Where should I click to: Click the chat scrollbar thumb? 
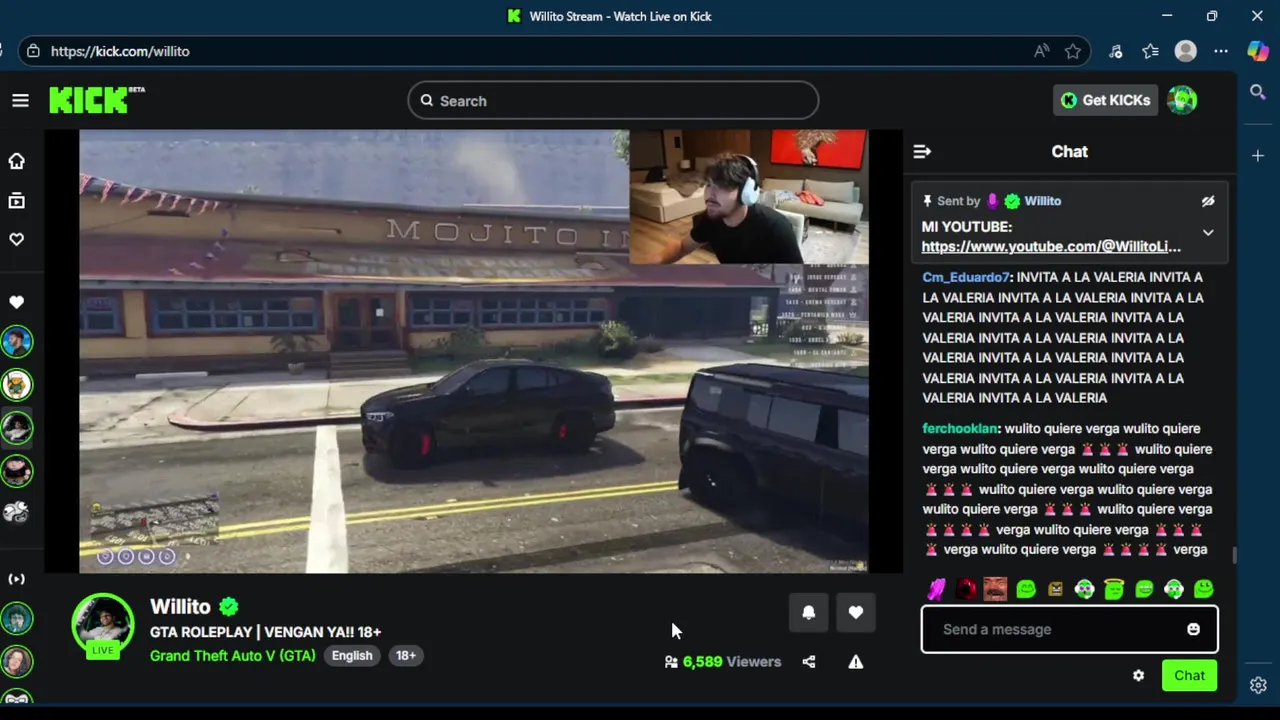tap(1234, 556)
